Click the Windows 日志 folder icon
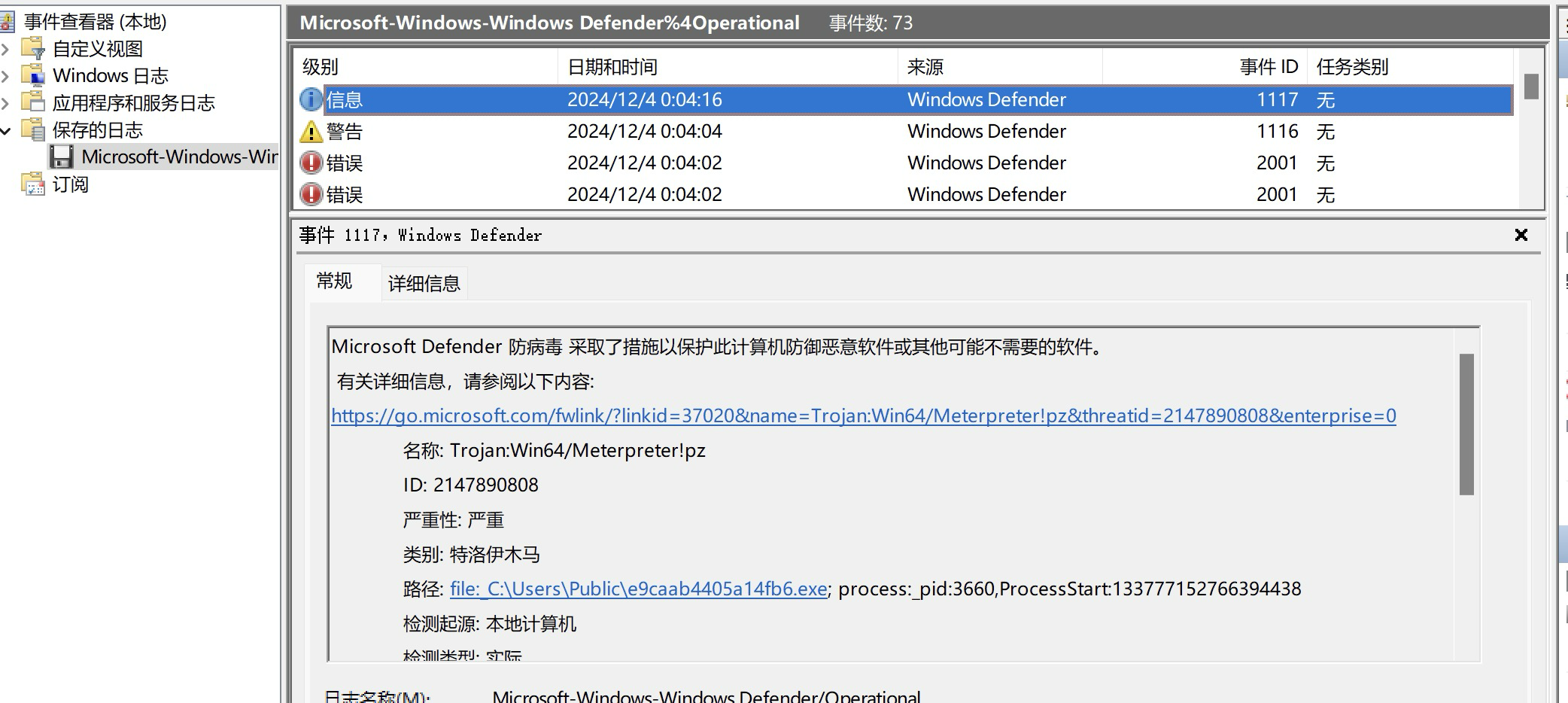Screen dimensions: 1568x703 (x=33, y=76)
